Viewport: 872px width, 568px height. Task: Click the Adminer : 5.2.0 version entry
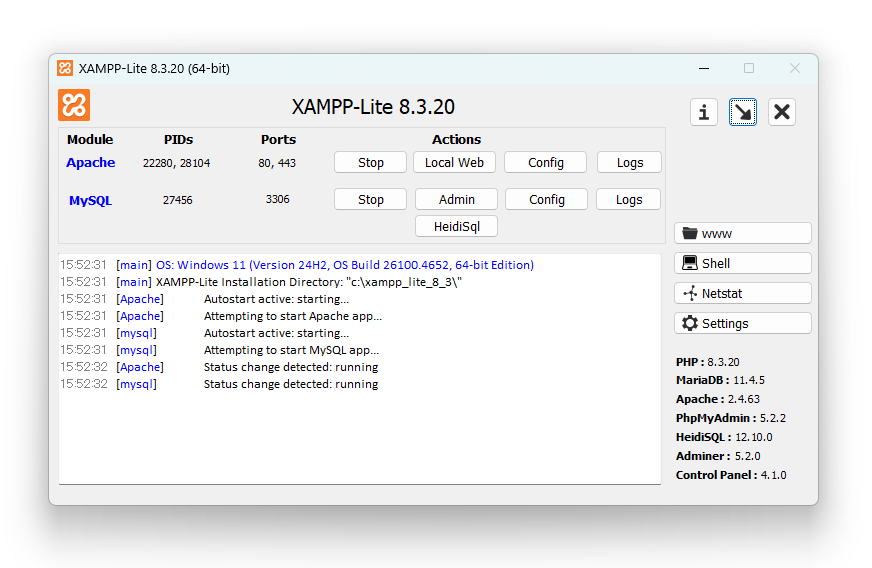718,456
